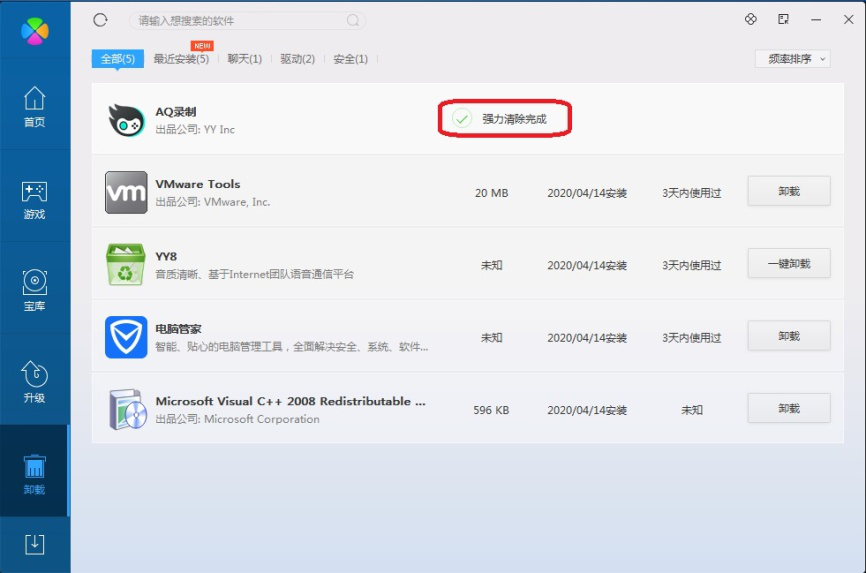866x573 pixels.
Task: Click 出品公司: YY Inc text
Action: [x=195, y=129]
